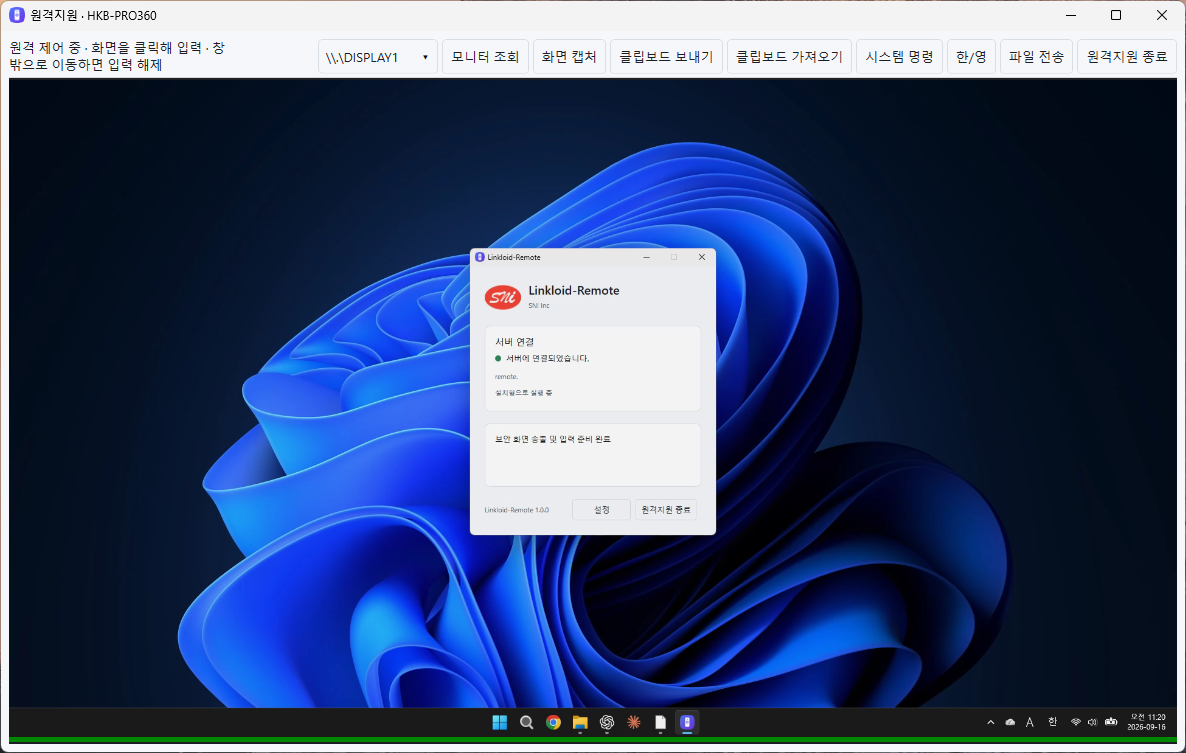Expand remote system tray hidden icons chevron
The image size is (1186, 753).
click(x=991, y=723)
